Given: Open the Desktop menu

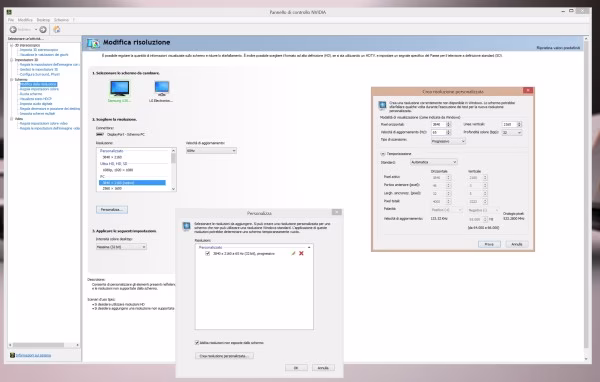Looking at the screenshot, I should click(x=43, y=20).
